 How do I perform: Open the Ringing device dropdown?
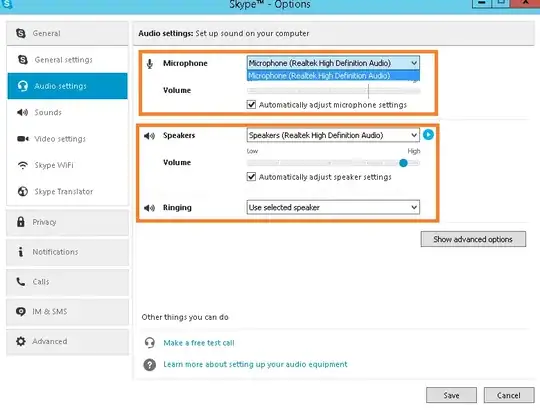point(333,207)
